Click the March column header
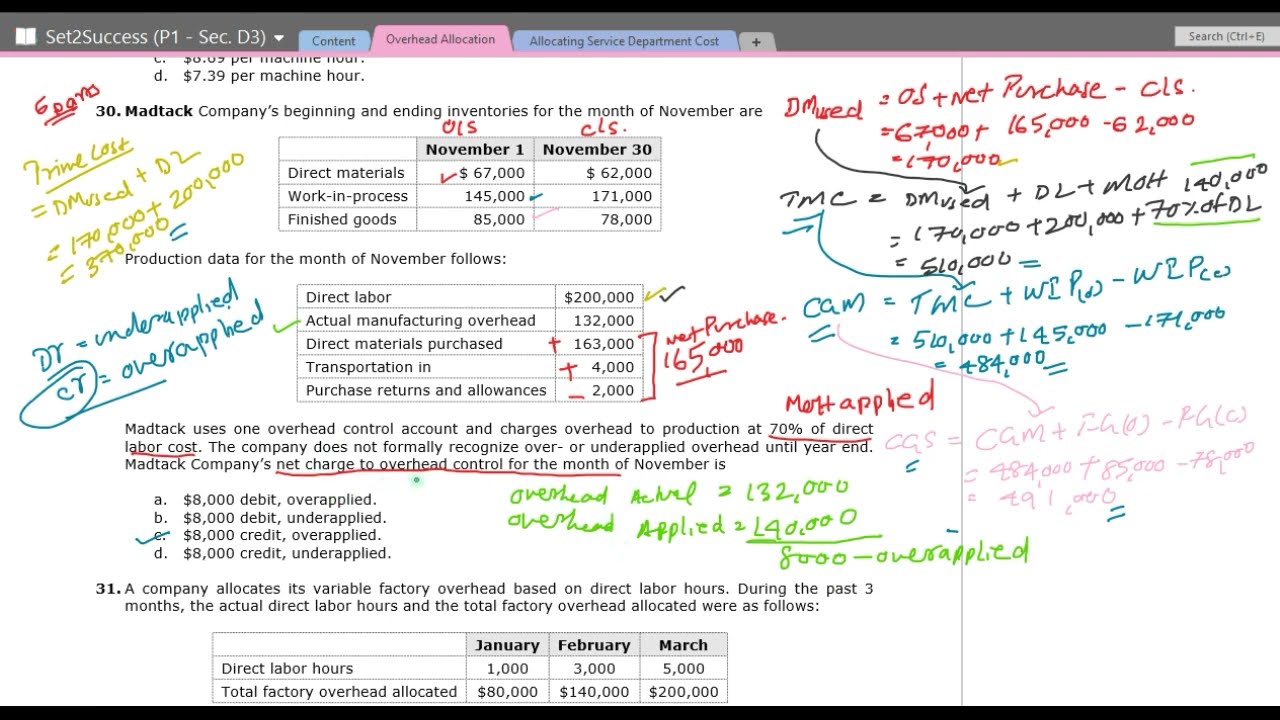 pos(683,645)
